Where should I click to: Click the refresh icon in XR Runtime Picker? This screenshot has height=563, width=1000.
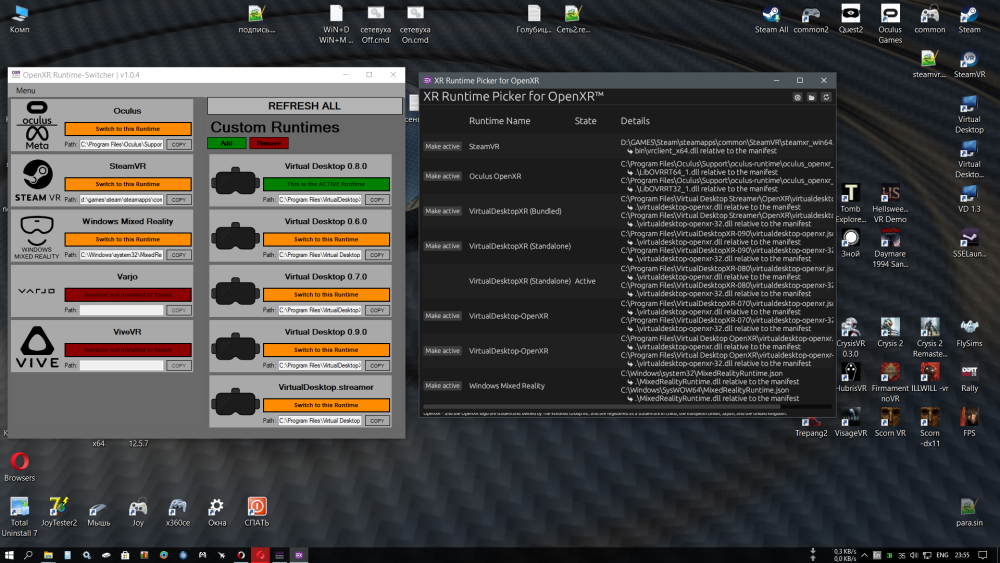[x=826, y=98]
